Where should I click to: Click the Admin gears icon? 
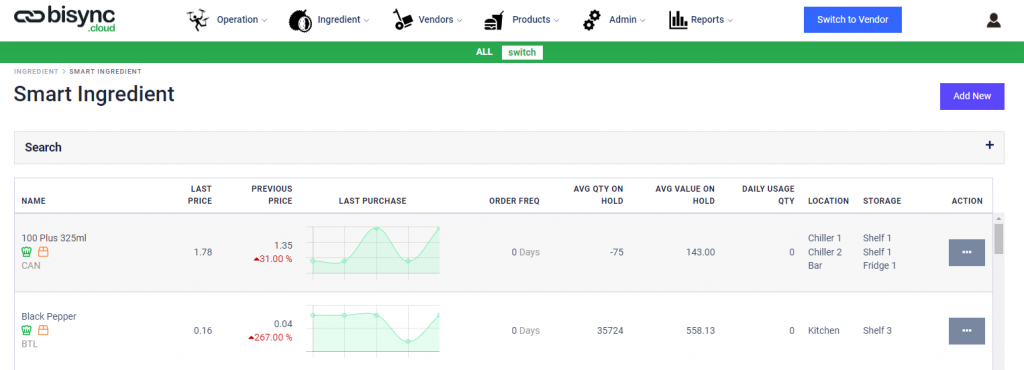point(592,20)
